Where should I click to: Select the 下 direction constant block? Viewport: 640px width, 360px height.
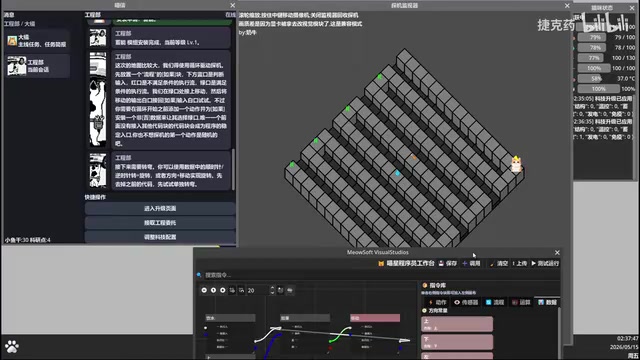pos(457,342)
